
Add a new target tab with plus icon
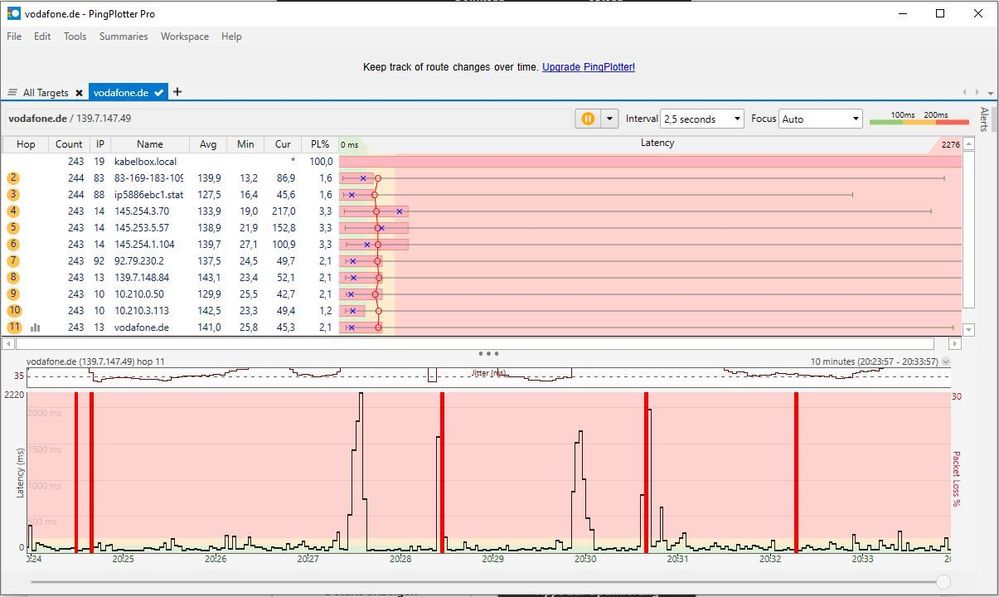point(177,92)
